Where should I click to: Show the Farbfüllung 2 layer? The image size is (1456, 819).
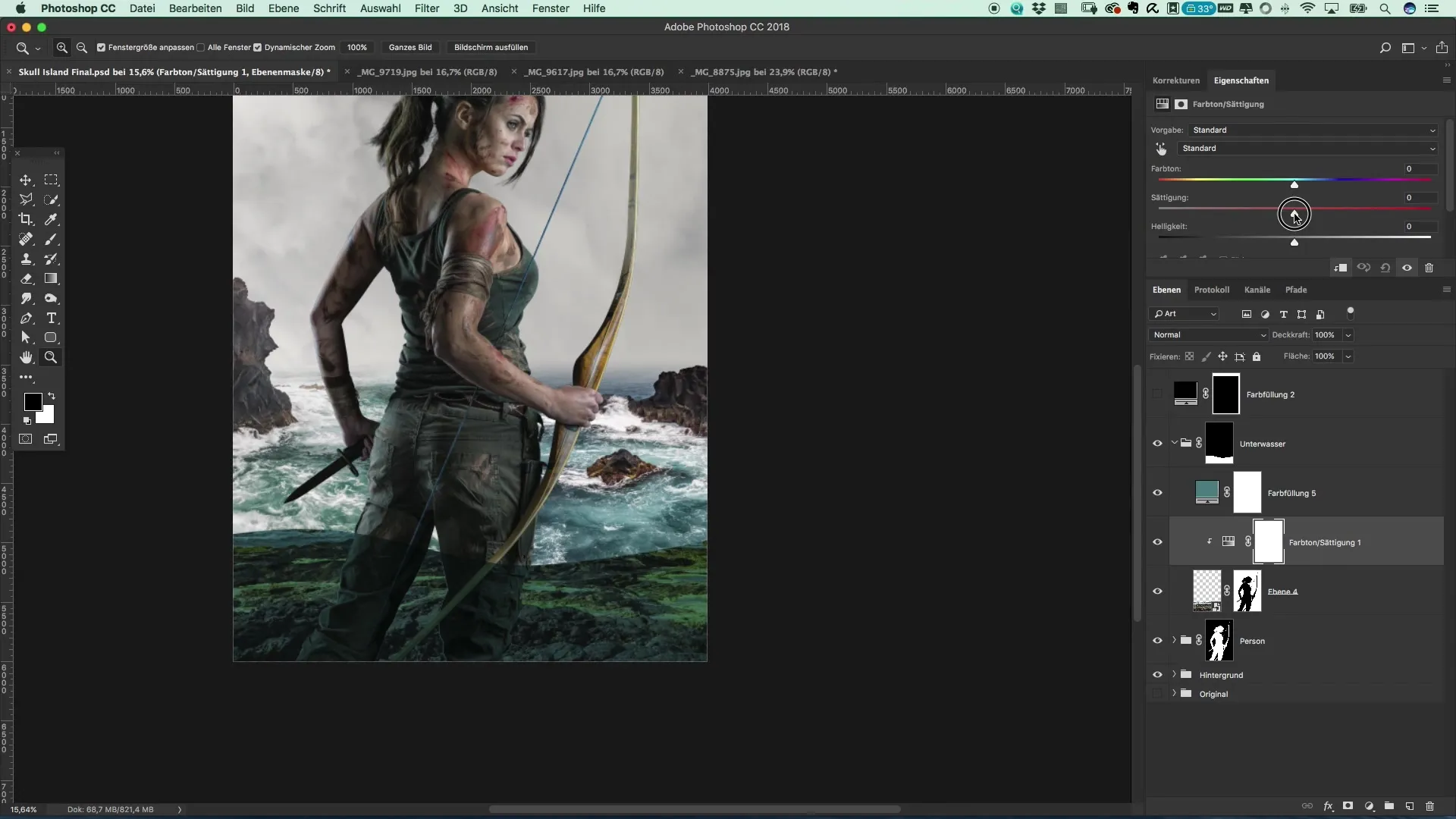1157,394
